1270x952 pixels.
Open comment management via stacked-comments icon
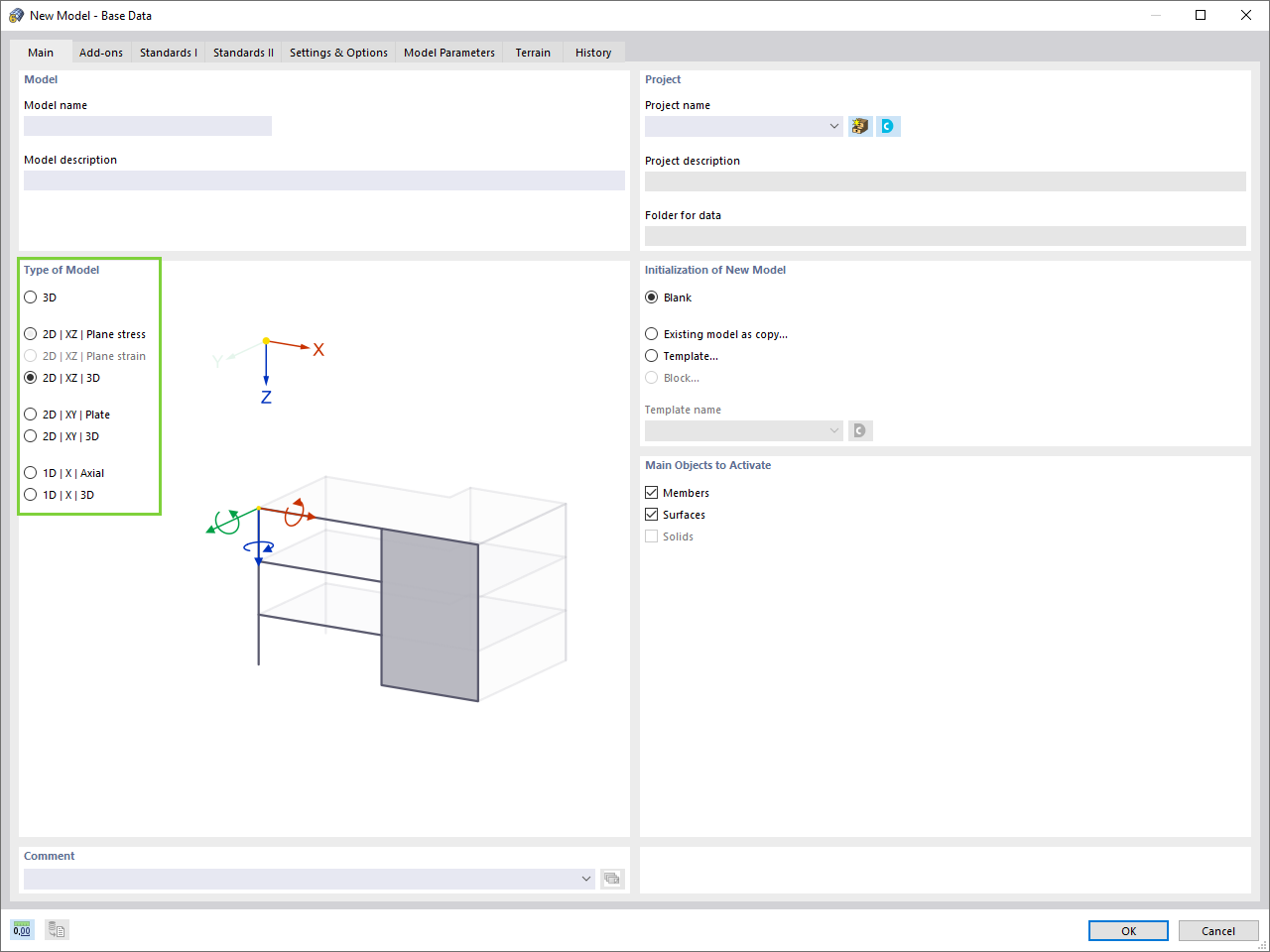click(x=612, y=878)
